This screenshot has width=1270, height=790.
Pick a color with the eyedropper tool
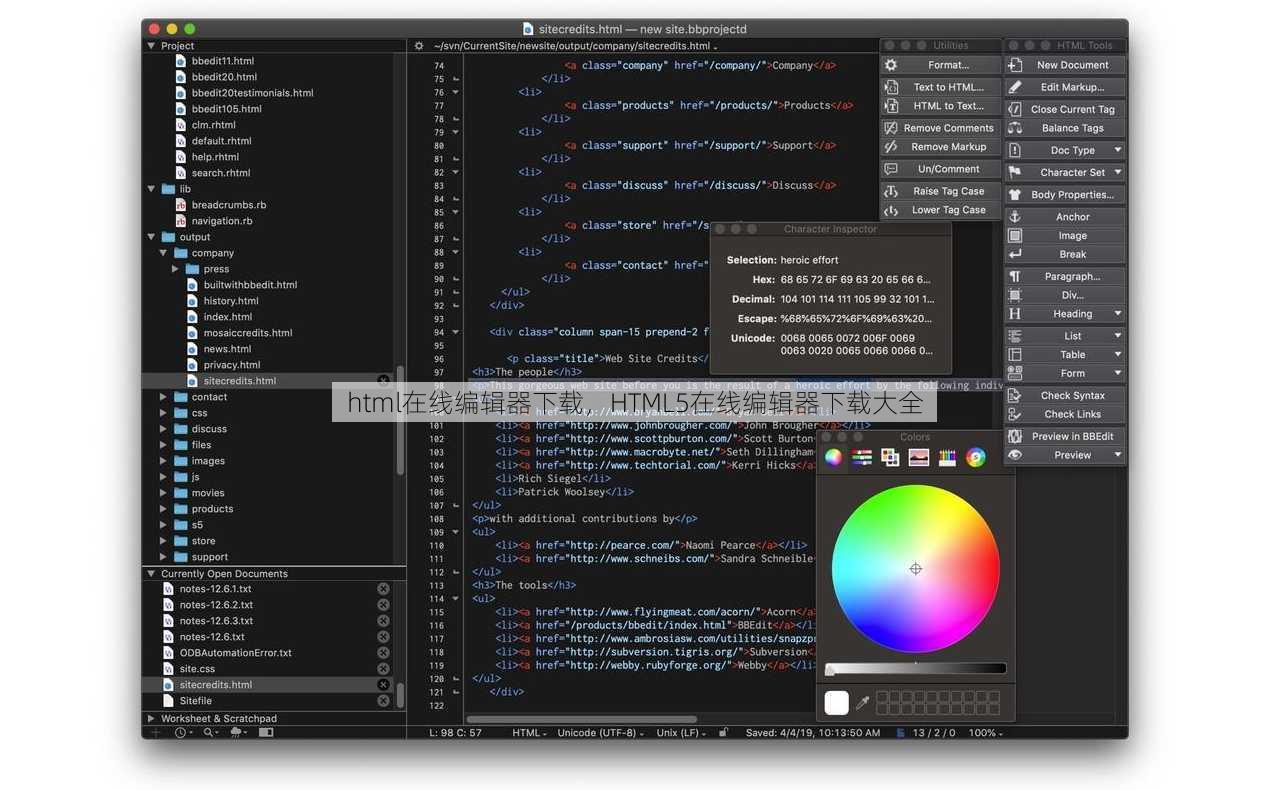(862, 703)
